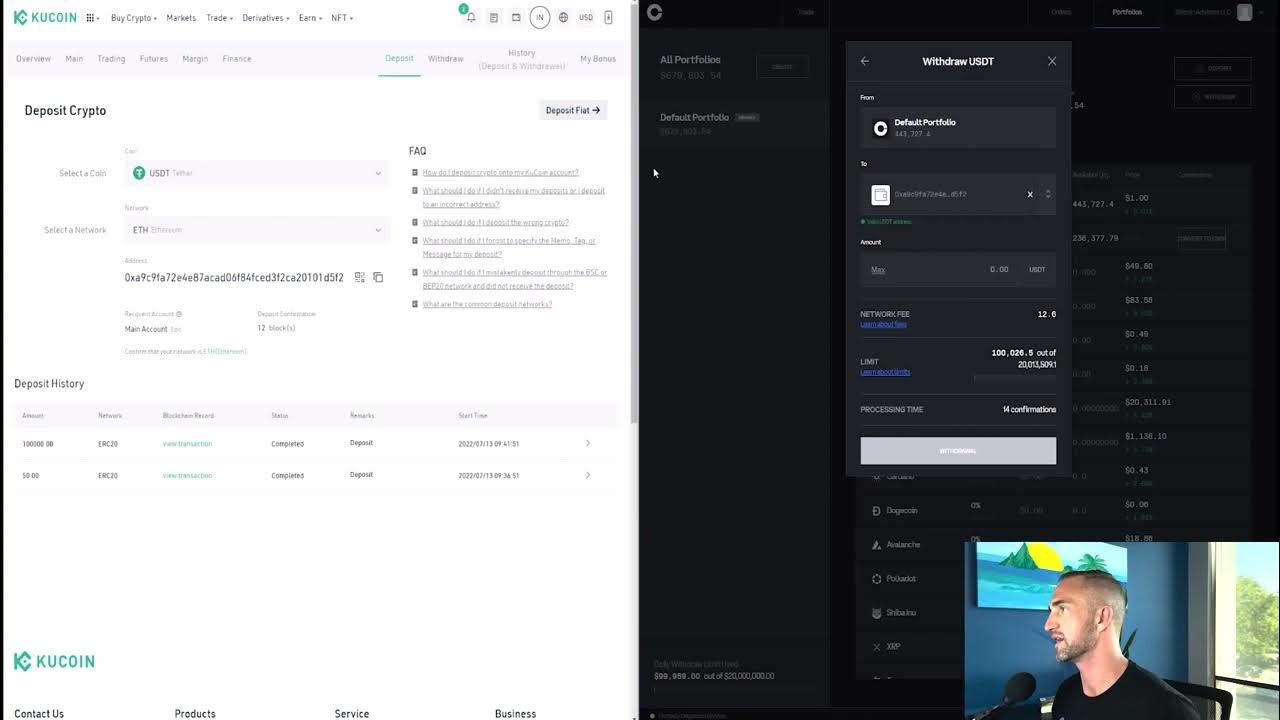Open the Markets menu item
1280x720 pixels.
pos(181,18)
